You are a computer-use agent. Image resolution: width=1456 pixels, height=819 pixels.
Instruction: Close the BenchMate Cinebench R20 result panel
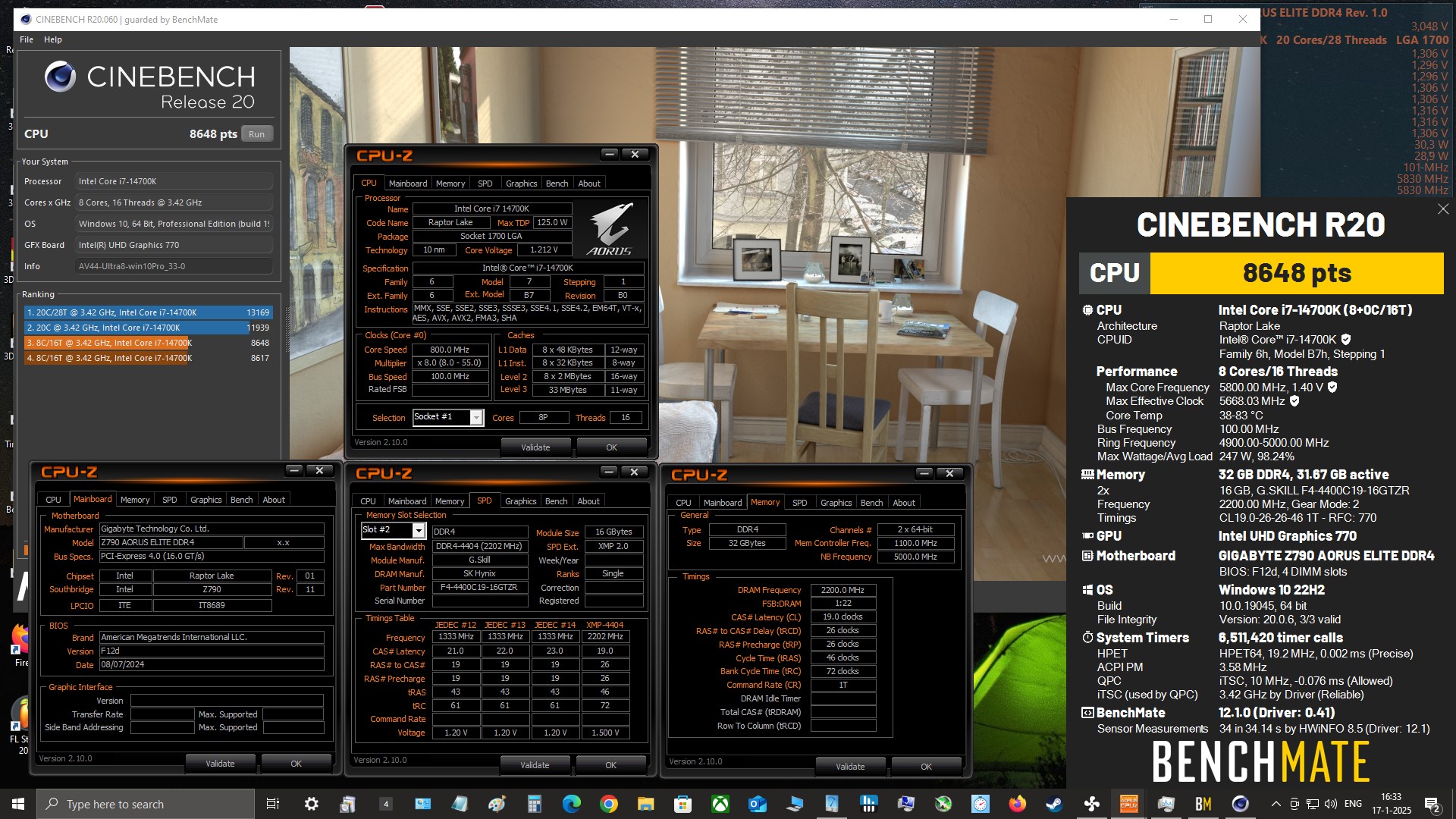(1442, 209)
